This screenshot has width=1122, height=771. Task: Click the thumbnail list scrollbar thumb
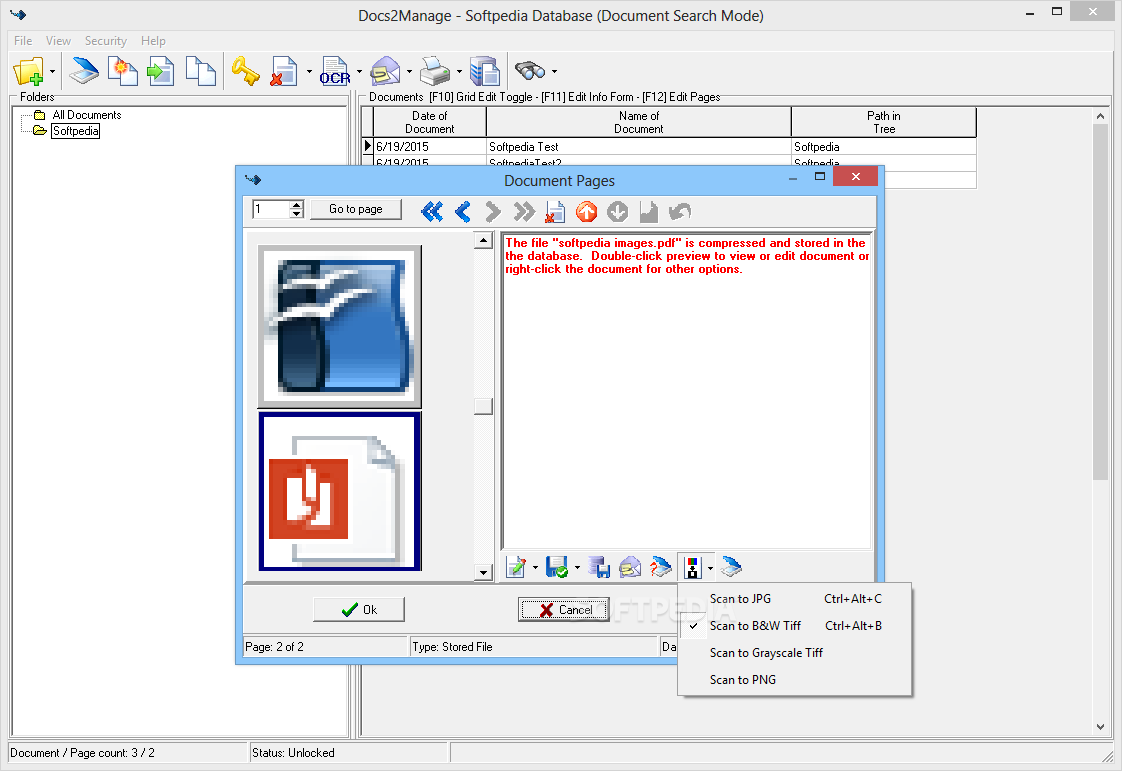tap(484, 406)
